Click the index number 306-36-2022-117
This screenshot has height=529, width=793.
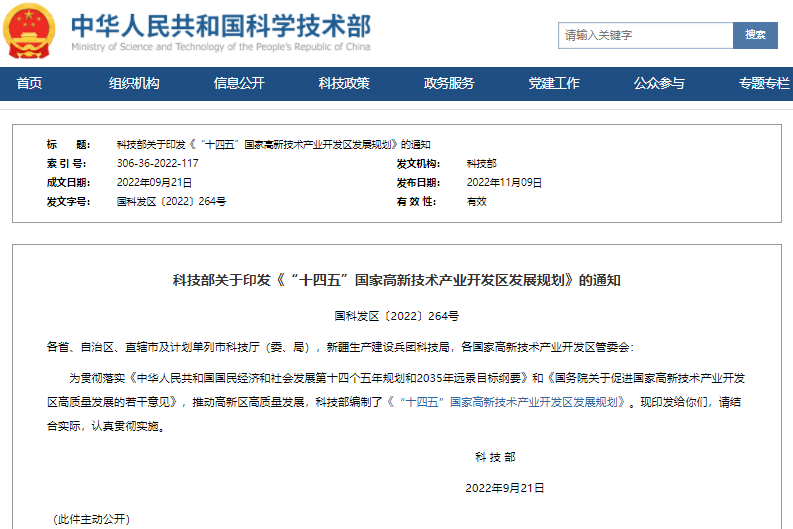point(157,163)
